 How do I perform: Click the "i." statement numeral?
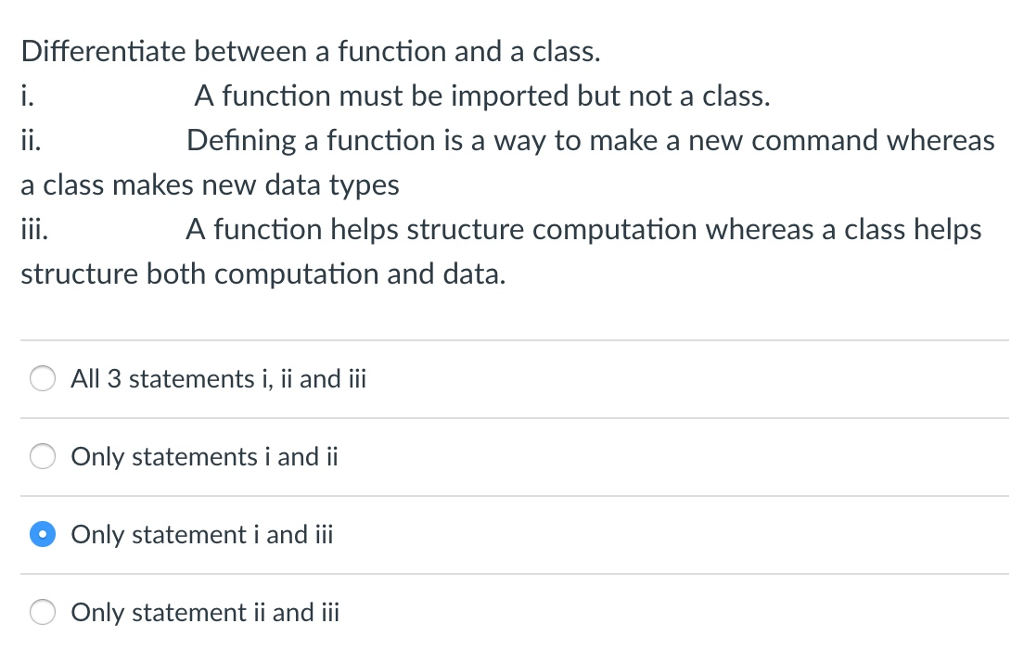(27, 96)
